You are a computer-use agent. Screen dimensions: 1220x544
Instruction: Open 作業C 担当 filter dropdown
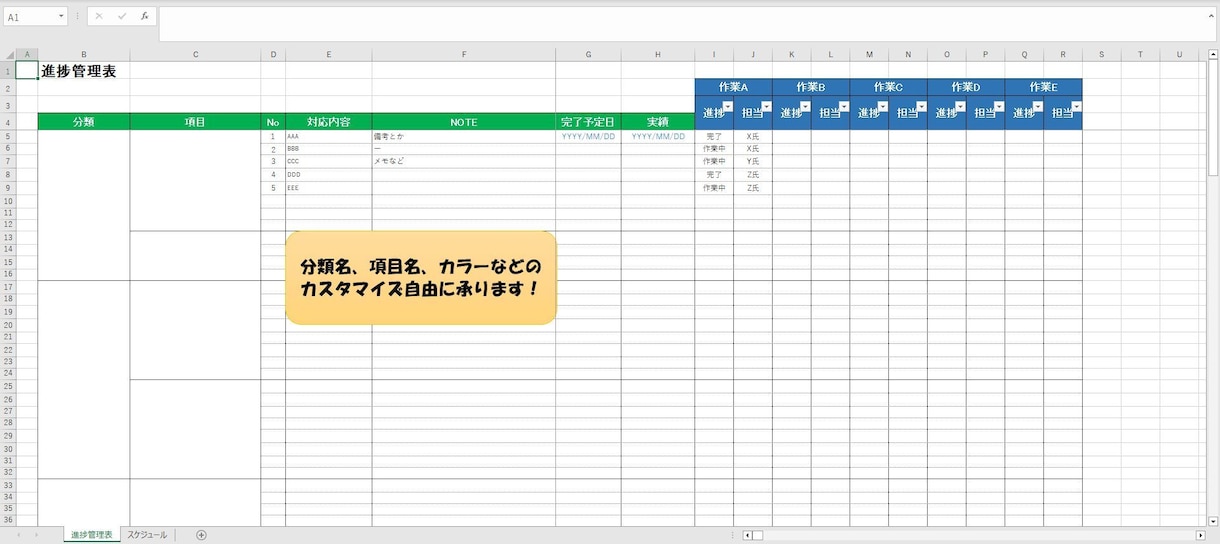point(922,106)
